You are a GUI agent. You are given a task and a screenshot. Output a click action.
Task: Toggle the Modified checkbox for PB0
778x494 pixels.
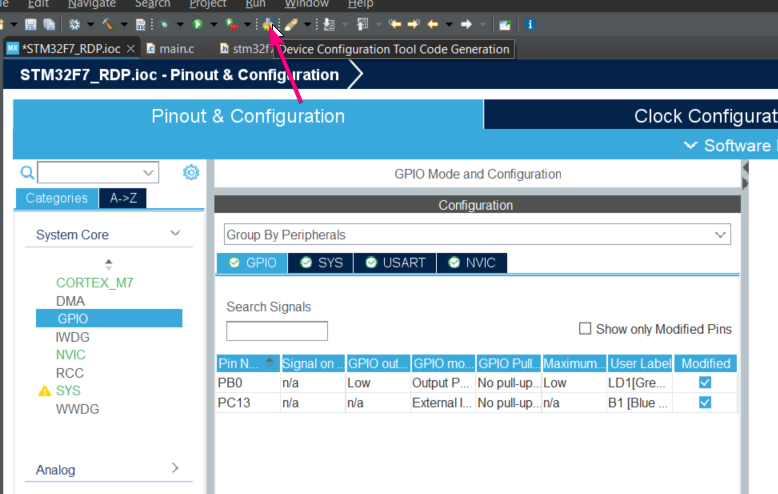tap(705, 382)
